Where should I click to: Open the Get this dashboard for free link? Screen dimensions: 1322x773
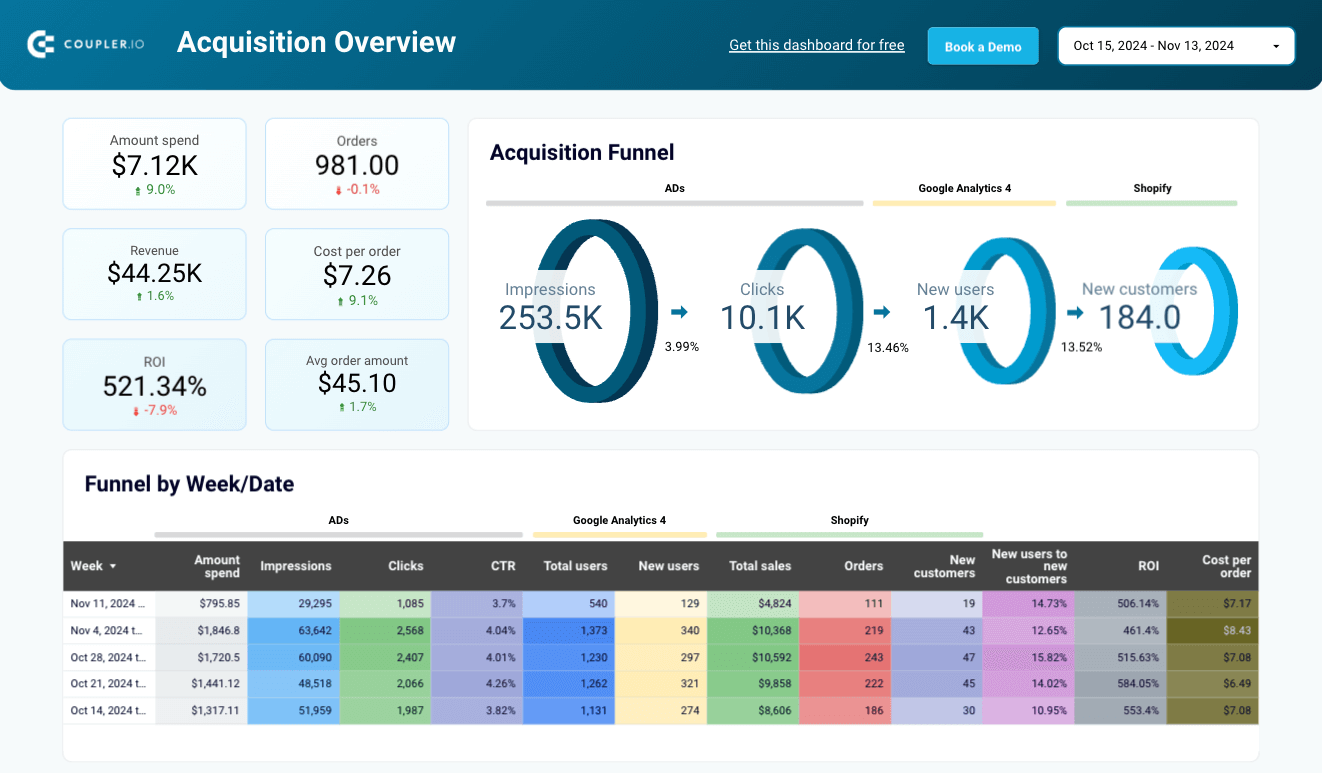[816, 45]
